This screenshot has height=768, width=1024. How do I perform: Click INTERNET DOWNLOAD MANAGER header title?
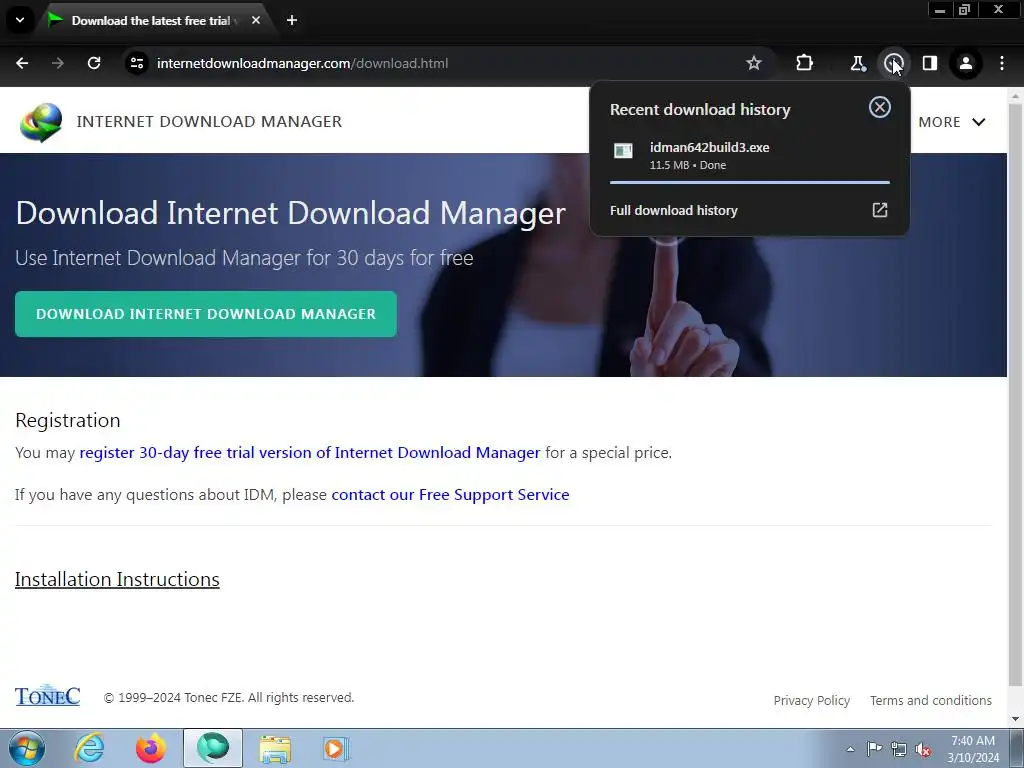(x=209, y=121)
